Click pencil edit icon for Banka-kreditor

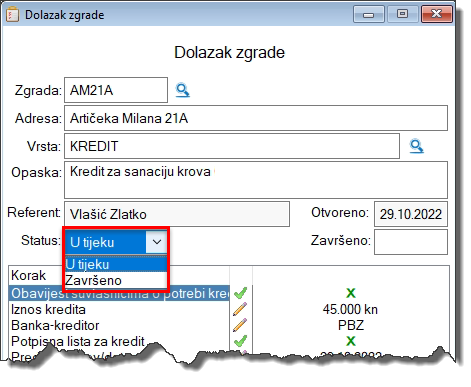(240, 325)
